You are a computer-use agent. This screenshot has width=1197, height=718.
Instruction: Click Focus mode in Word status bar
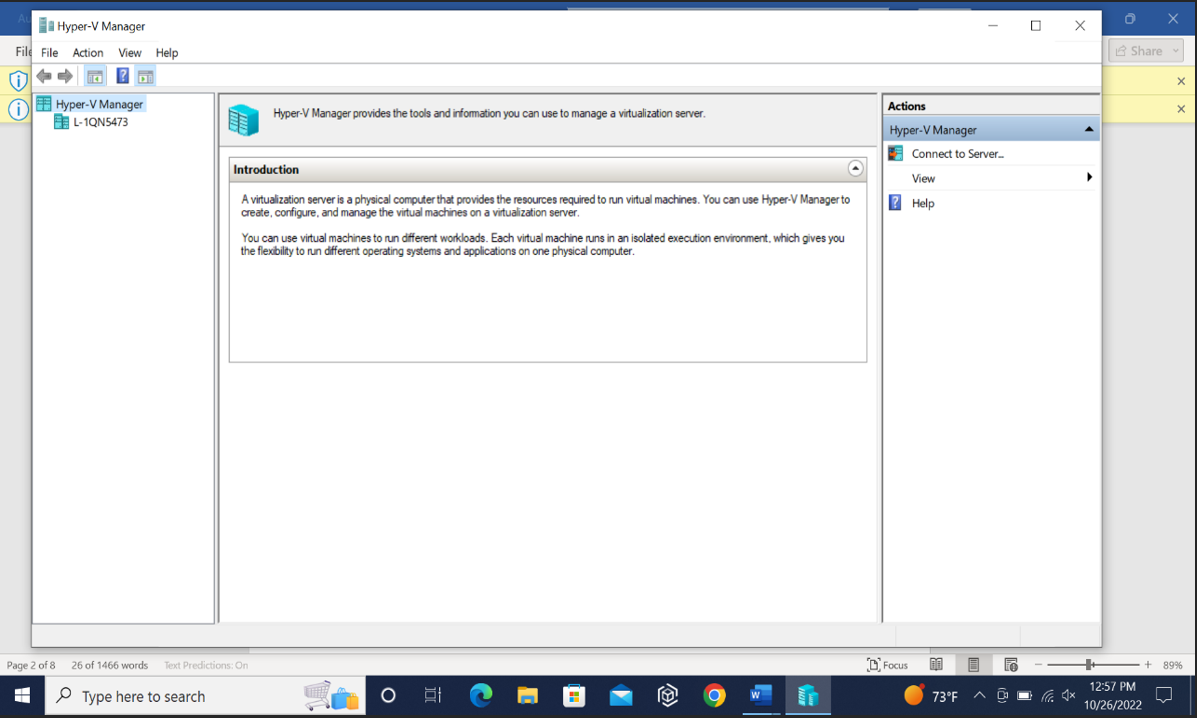pyautogui.click(x=887, y=665)
